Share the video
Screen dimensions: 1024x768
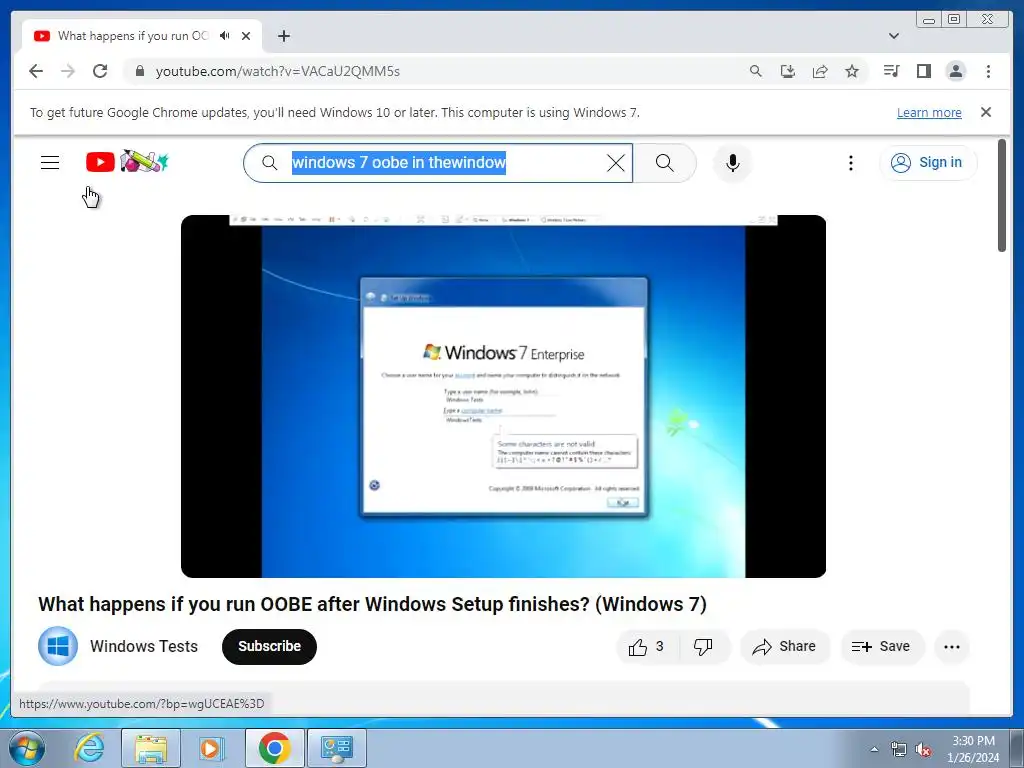784,647
